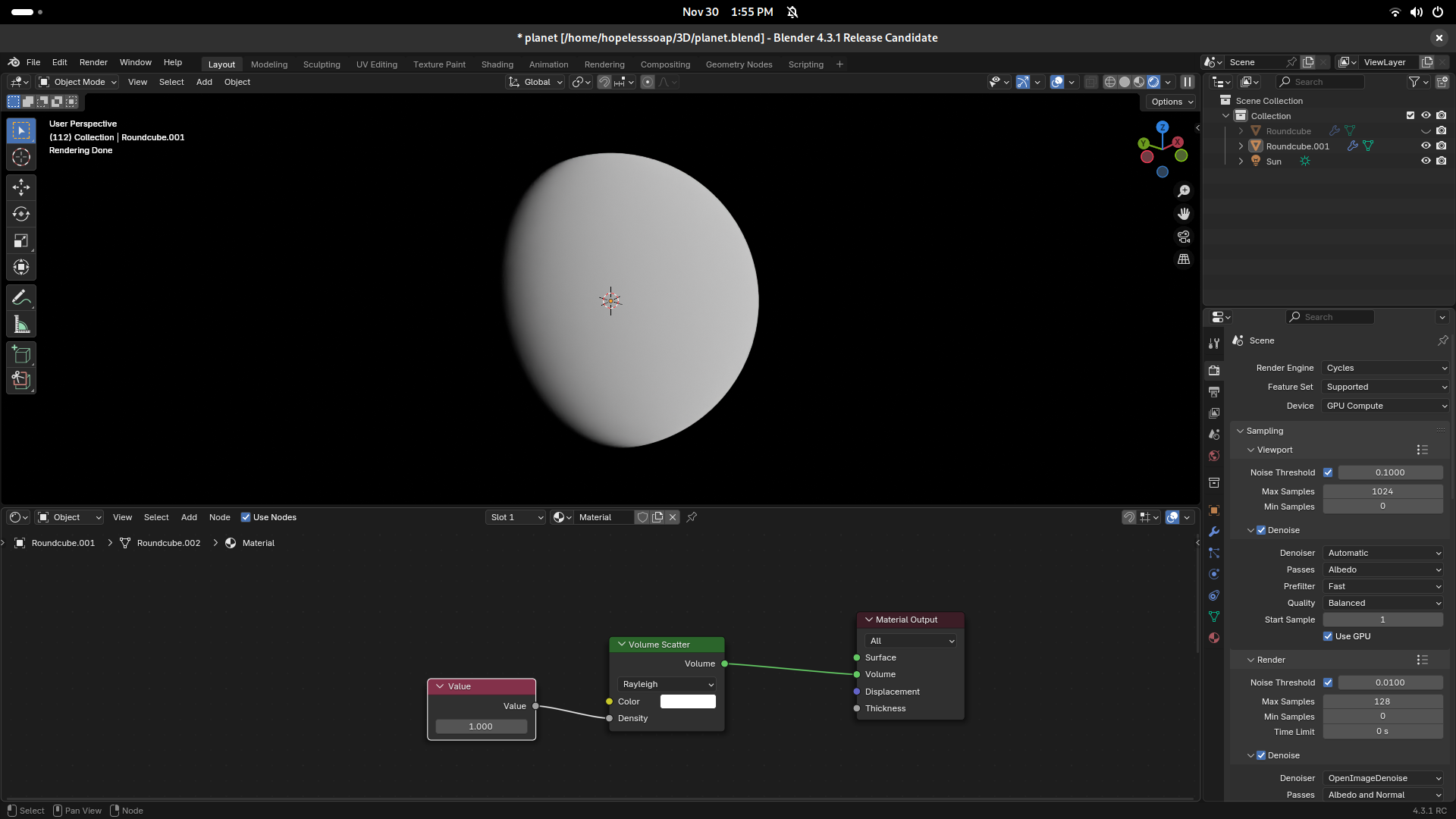The image size is (1456, 819).
Task: Toggle camera view icon in viewport
Action: [x=1184, y=237]
